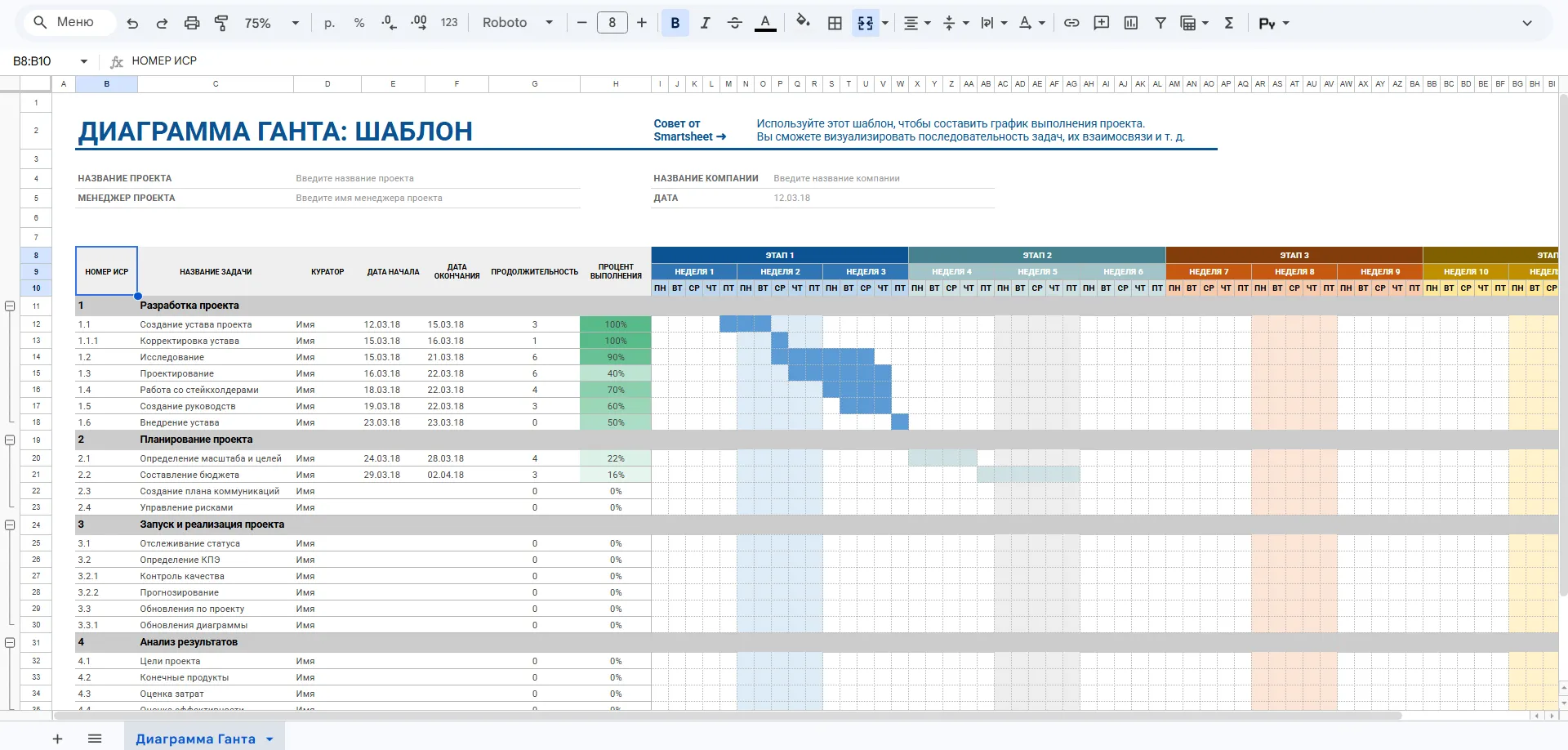Apply strikethrough formatting
This screenshot has width=1568, height=750.
[734, 23]
